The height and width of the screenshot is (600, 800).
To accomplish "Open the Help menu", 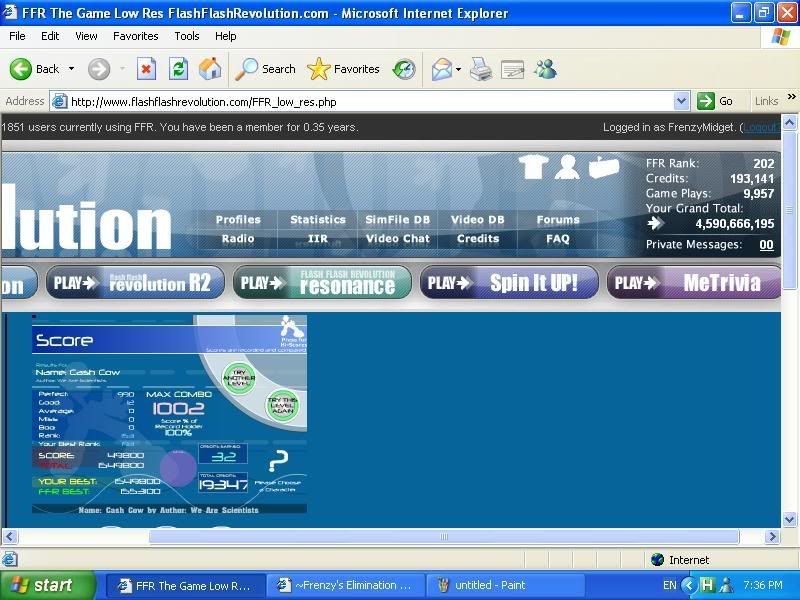I will coord(226,36).
